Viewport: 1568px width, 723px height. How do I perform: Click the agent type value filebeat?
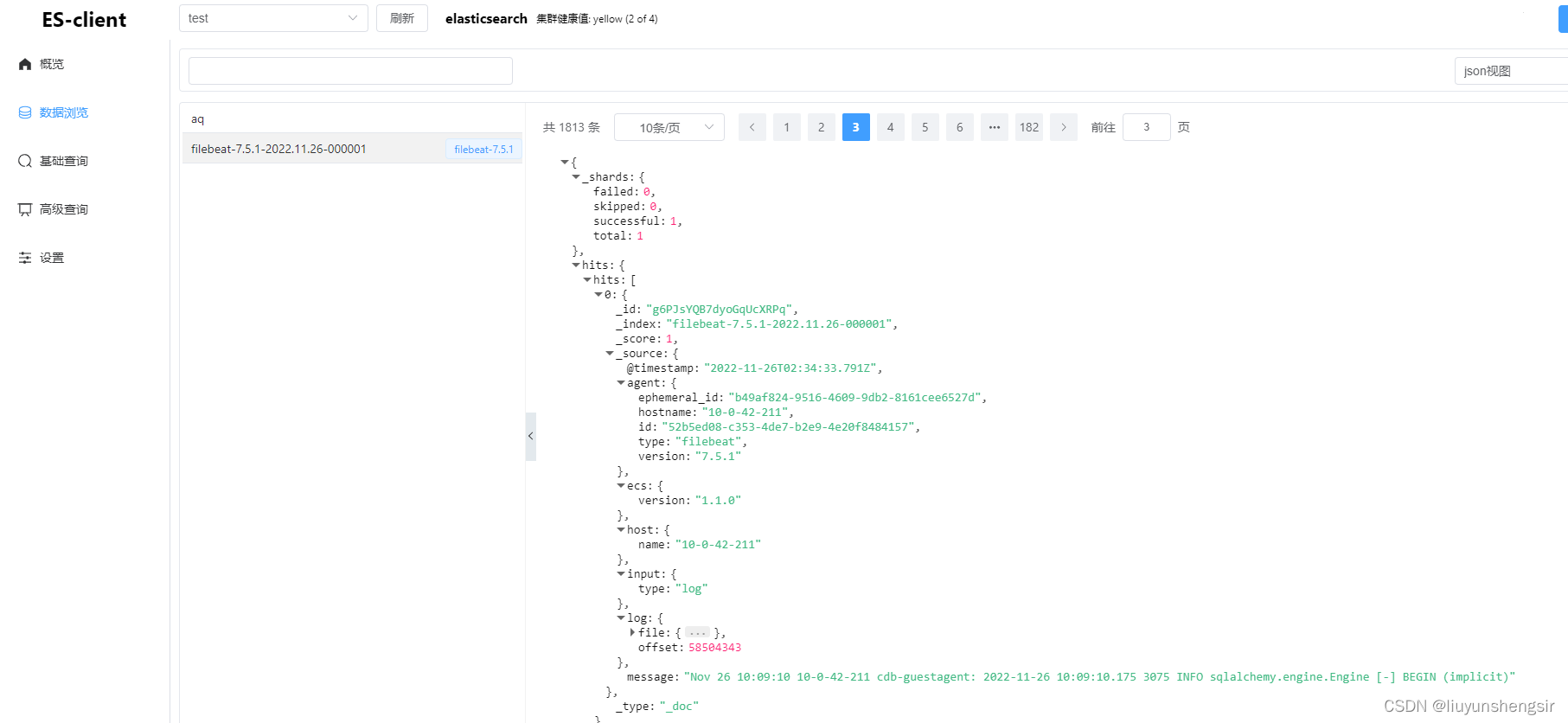708,442
